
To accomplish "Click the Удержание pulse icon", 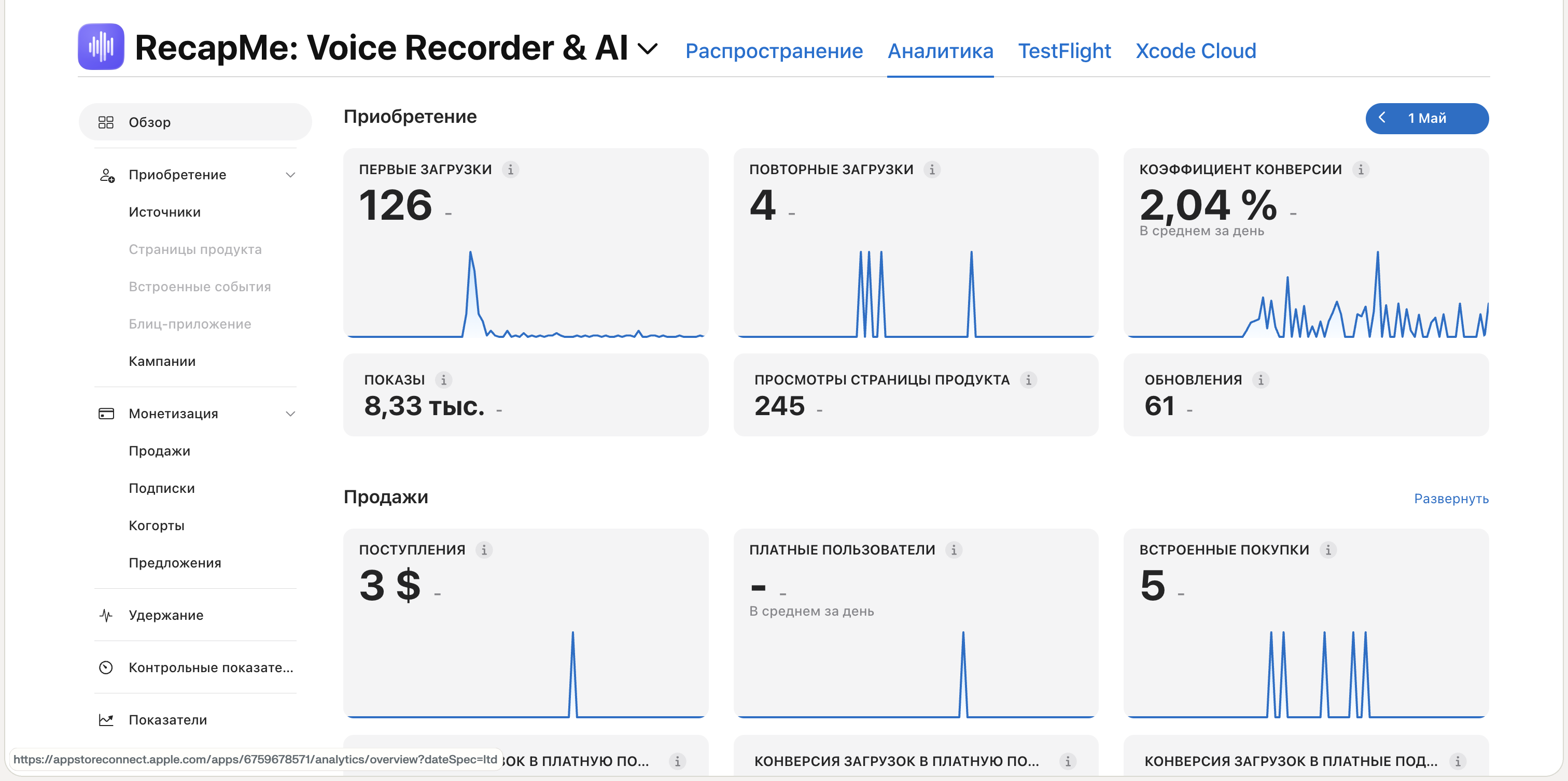I will [106, 616].
